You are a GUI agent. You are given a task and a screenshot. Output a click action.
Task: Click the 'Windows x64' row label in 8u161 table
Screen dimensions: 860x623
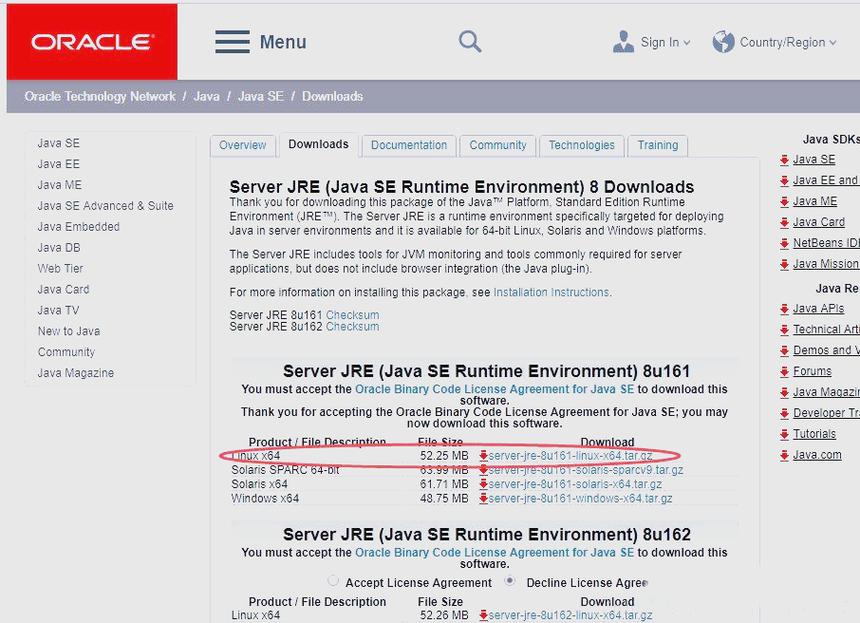click(265, 499)
